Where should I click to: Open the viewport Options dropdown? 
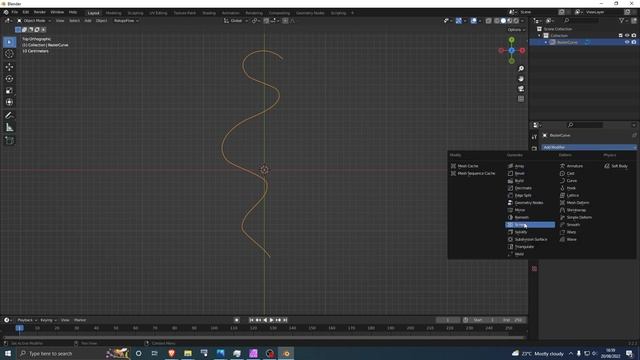click(x=516, y=30)
